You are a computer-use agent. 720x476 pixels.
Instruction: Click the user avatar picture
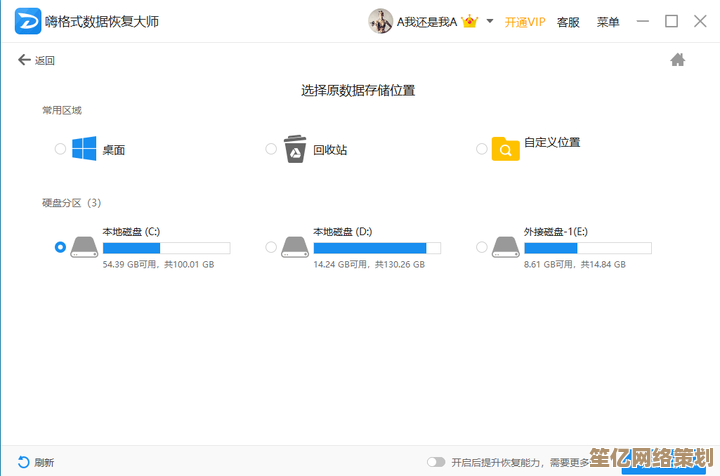[380, 21]
